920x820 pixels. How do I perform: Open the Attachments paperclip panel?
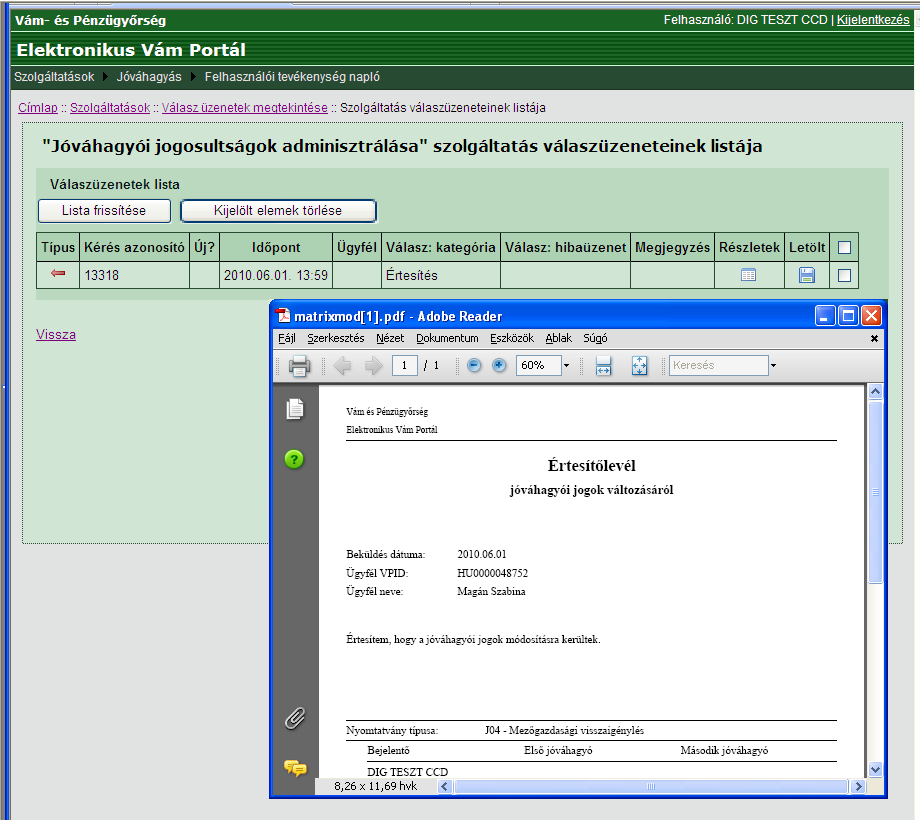pos(295,718)
